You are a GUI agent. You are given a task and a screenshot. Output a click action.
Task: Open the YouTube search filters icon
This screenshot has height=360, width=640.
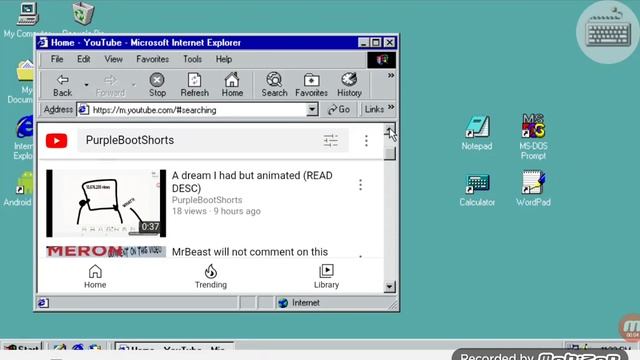[331, 141]
